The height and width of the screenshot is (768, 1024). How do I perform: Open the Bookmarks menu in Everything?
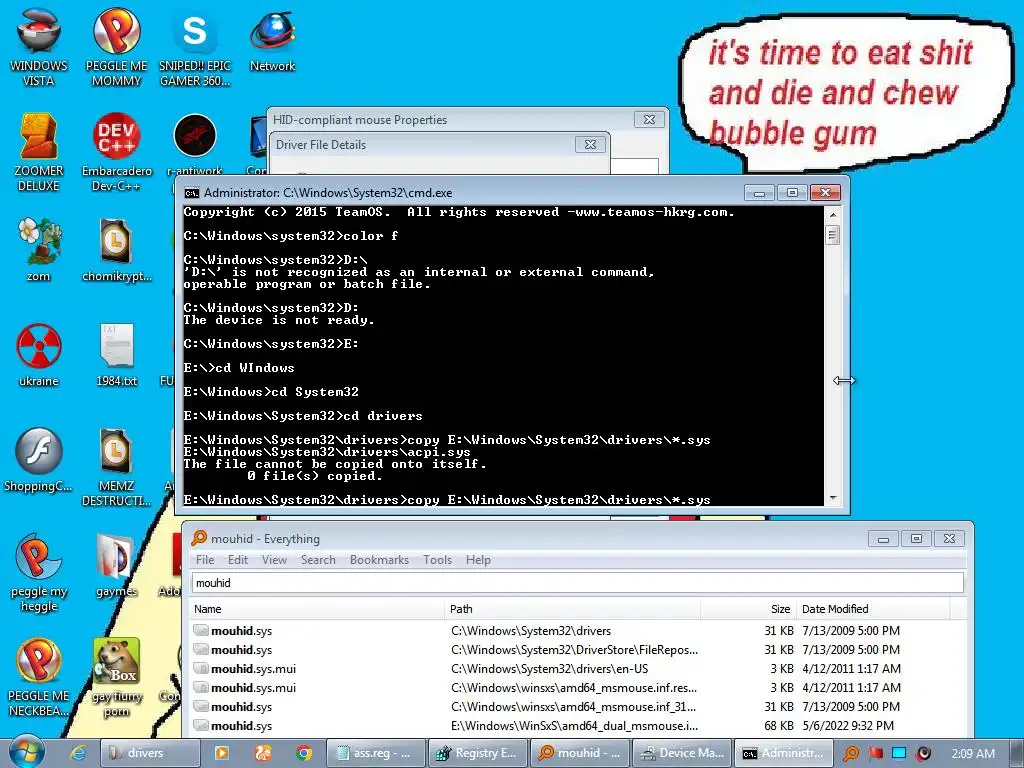tap(379, 560)
